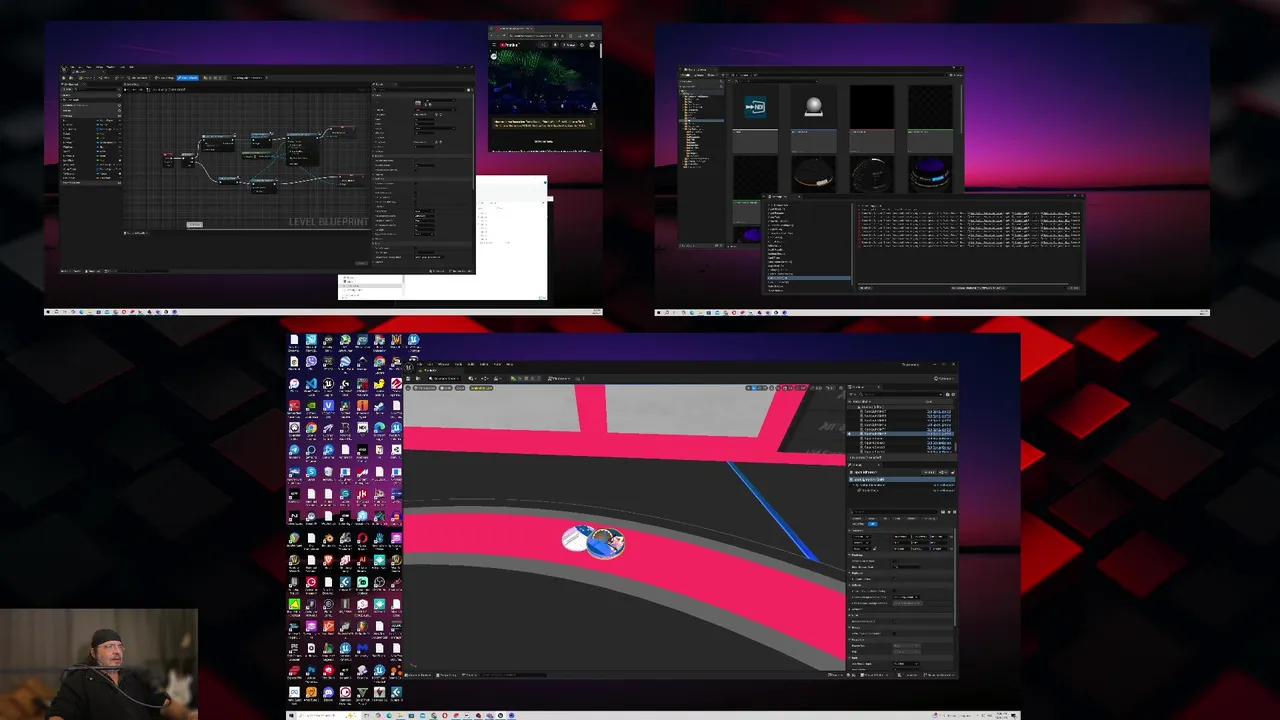Open the File menu in the main Unreal editor
The image size is (1280, 720).
tap(419, 364)
